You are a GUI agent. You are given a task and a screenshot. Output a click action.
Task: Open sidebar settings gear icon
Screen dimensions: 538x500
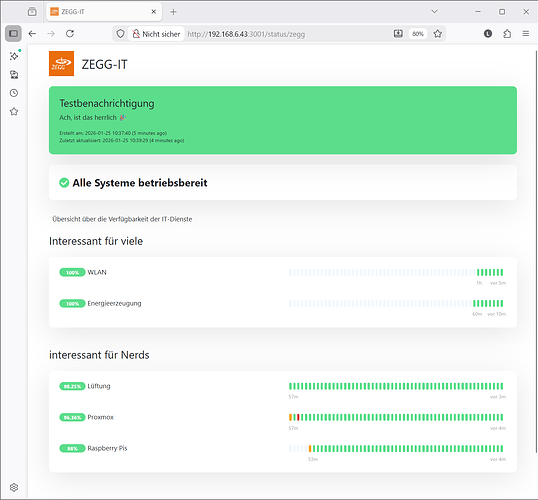14,487
